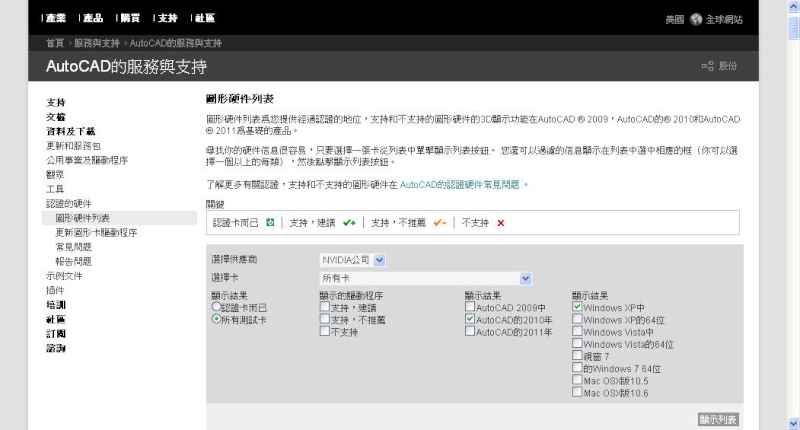Screen dimensions: 800x430
Task: Check the Windows Vista中 checkbox
Action: 577,331
